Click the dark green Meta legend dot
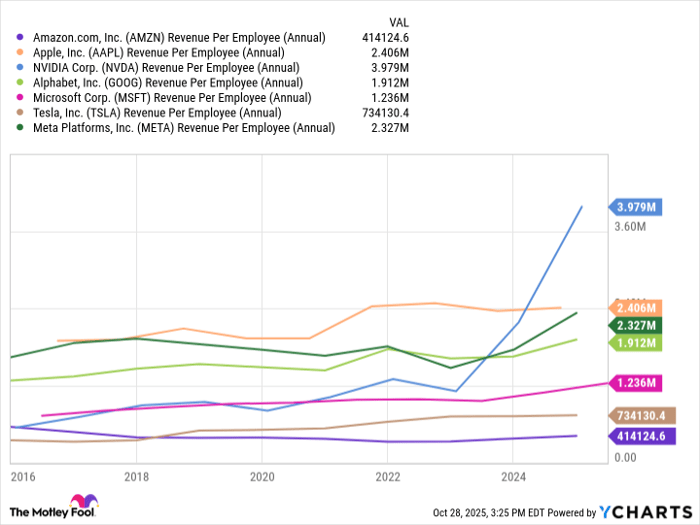Screen dimensions: 700x525 [20, 128]
